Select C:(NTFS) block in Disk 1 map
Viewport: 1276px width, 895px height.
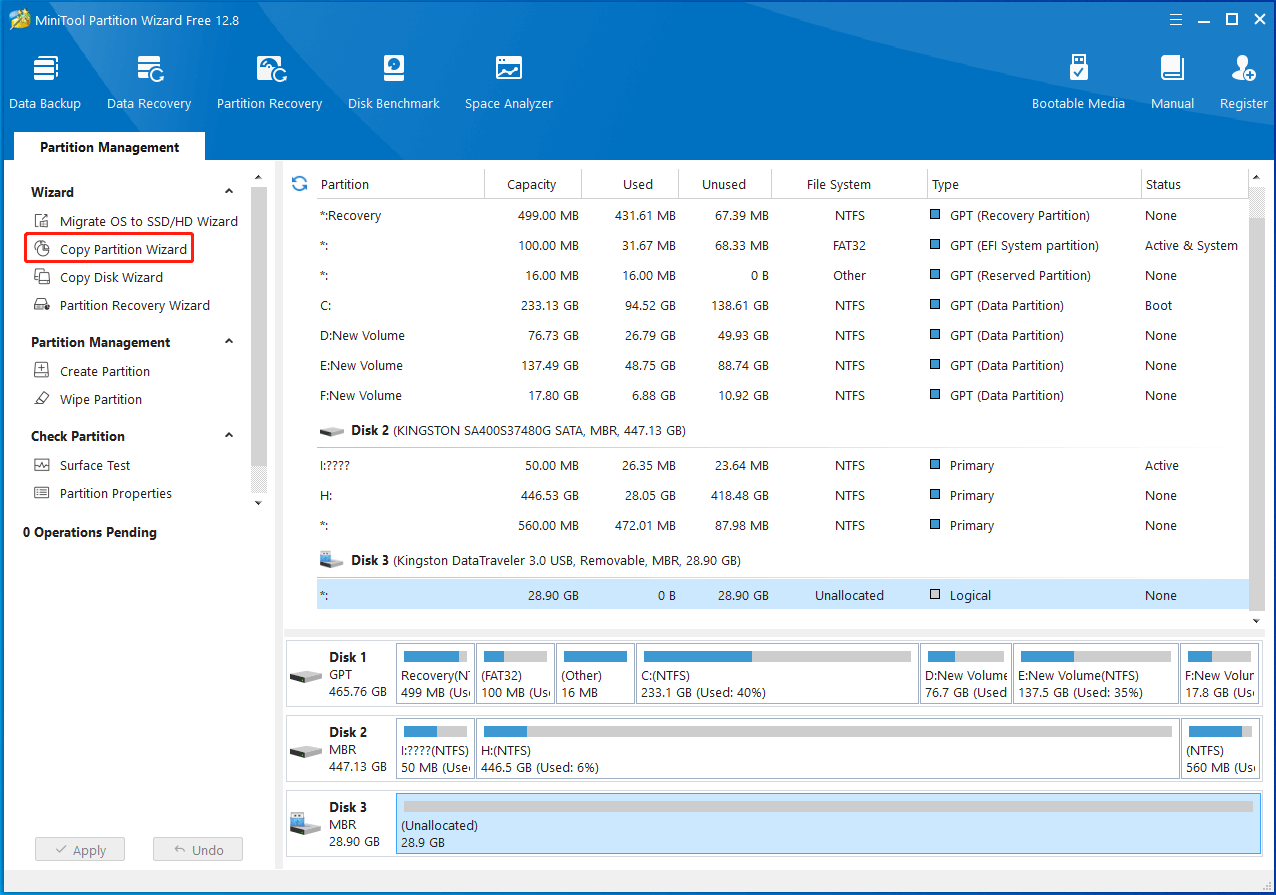pos(777,674)
